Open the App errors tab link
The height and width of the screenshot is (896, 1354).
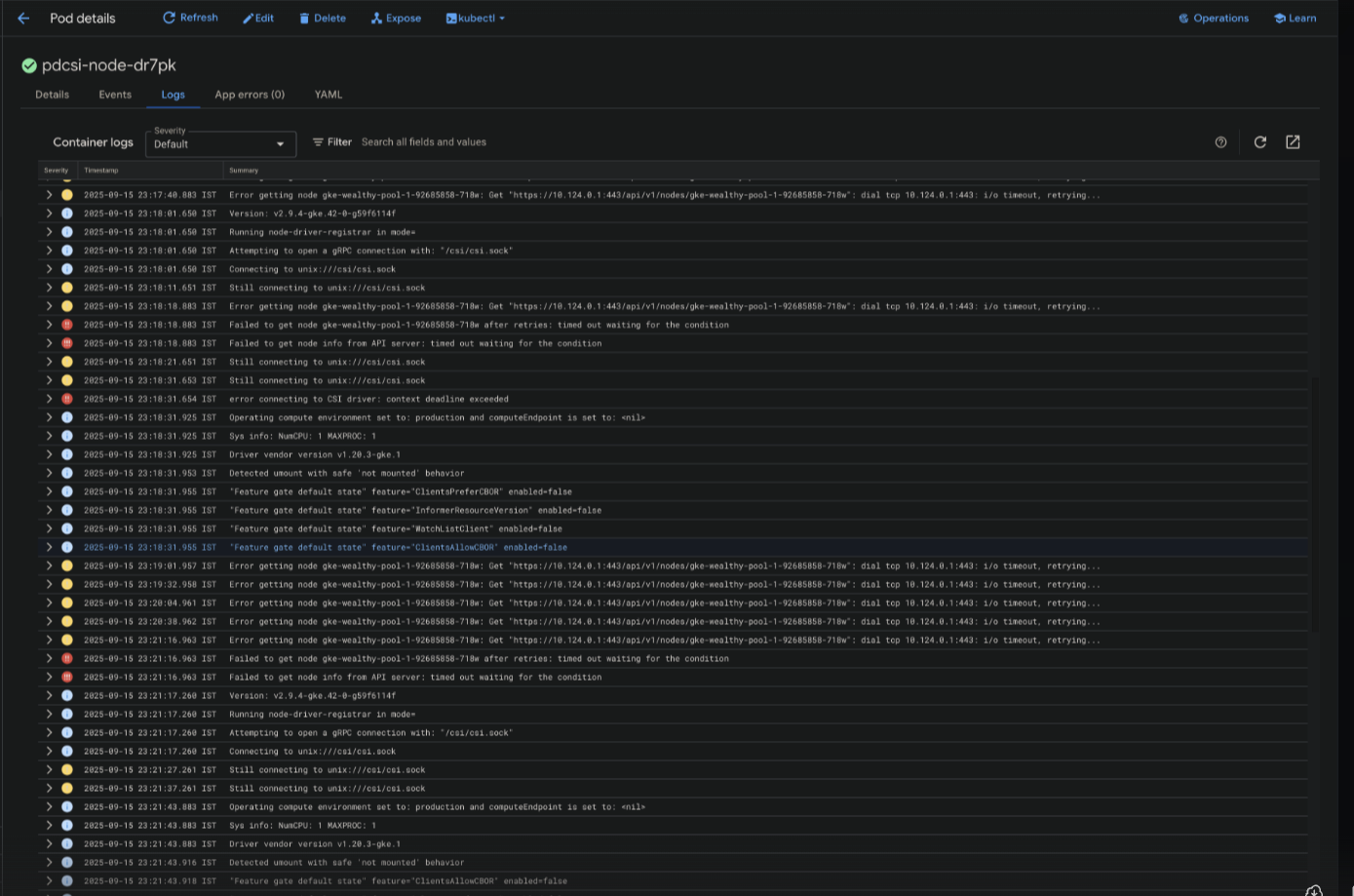250,94
